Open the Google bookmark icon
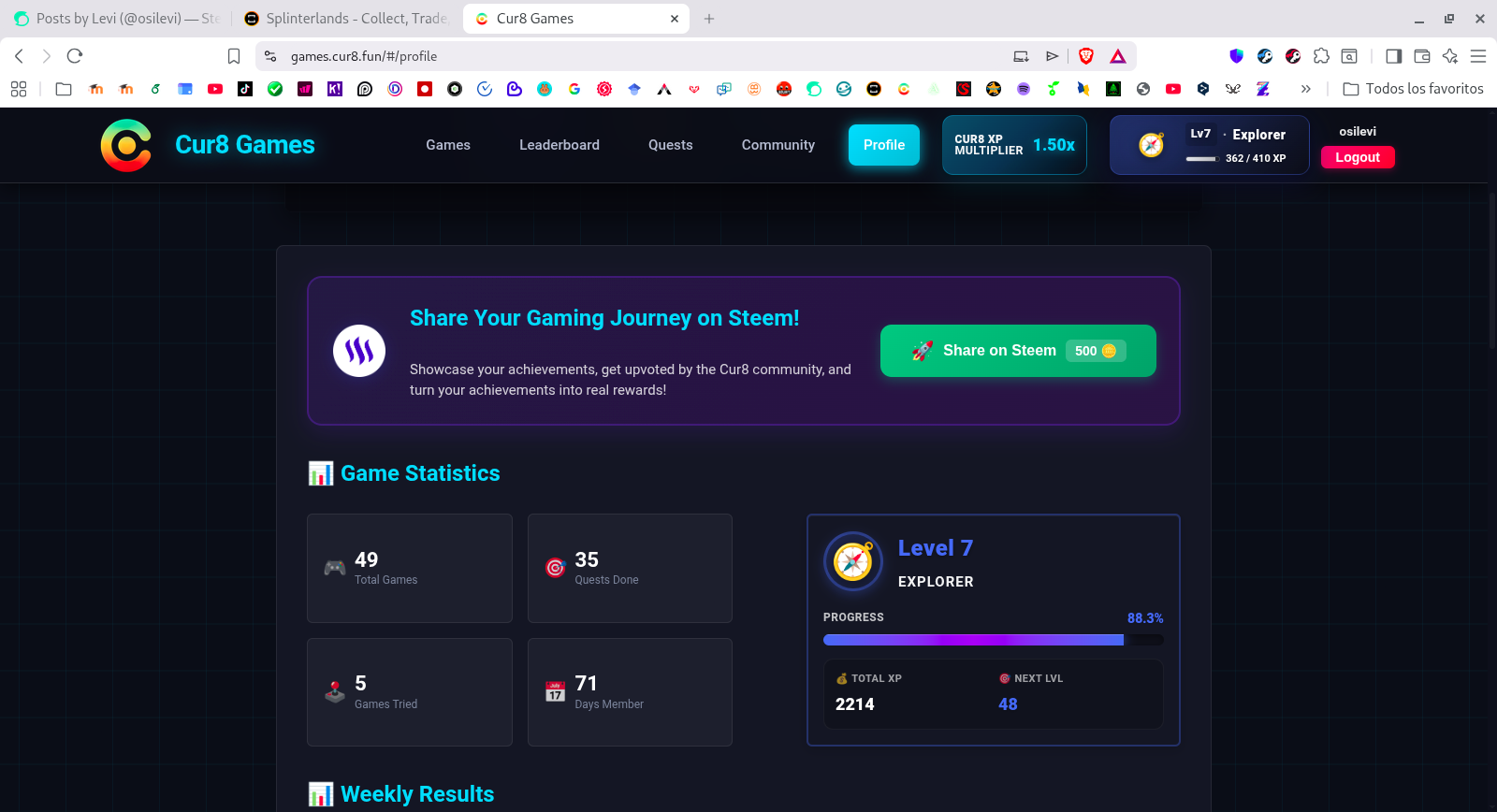Image resolution: width=1497 pixels, height=812 pixels. click(574, 89)
